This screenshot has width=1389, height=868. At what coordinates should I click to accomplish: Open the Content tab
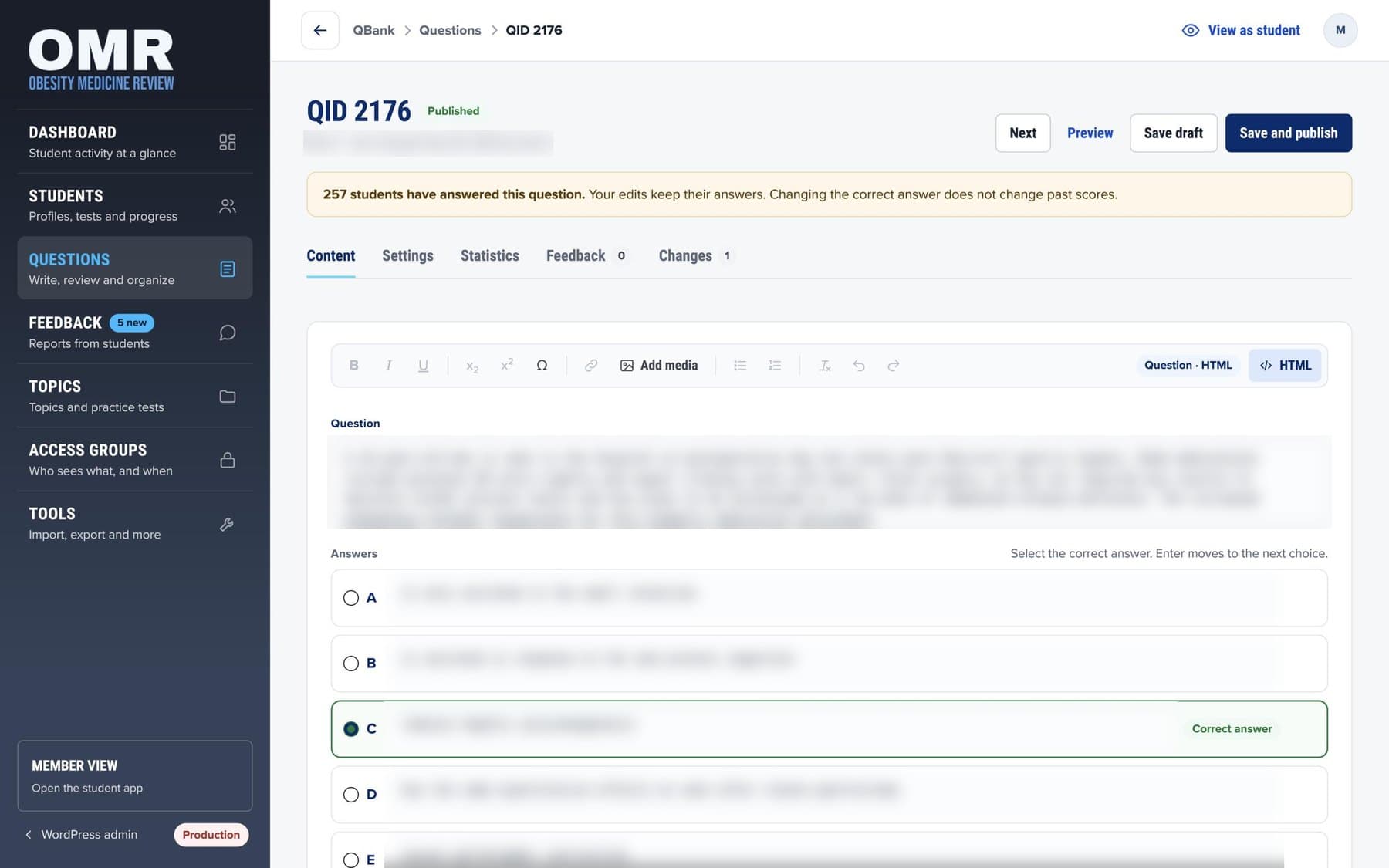pyautogui.click(x=331, y=255)
